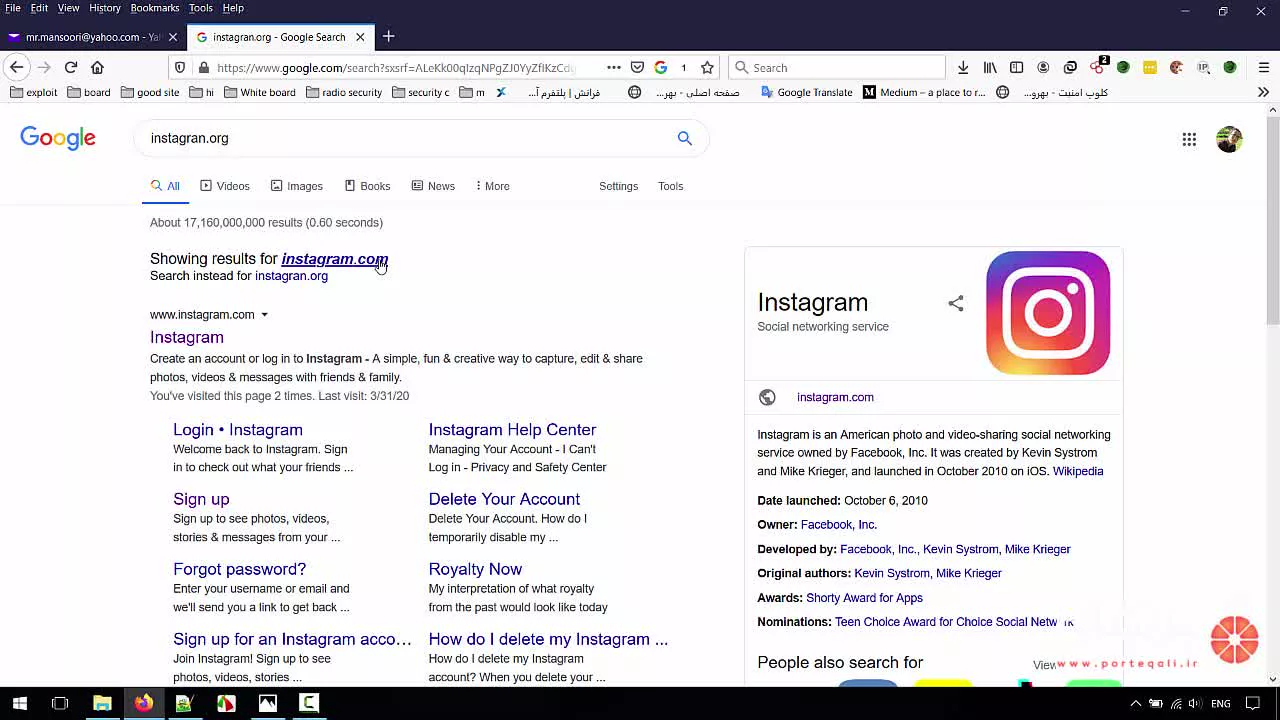Toggle the Firefox sidebar view
This screenshot has height=720, width=1280.
(x=1016, y=67)
